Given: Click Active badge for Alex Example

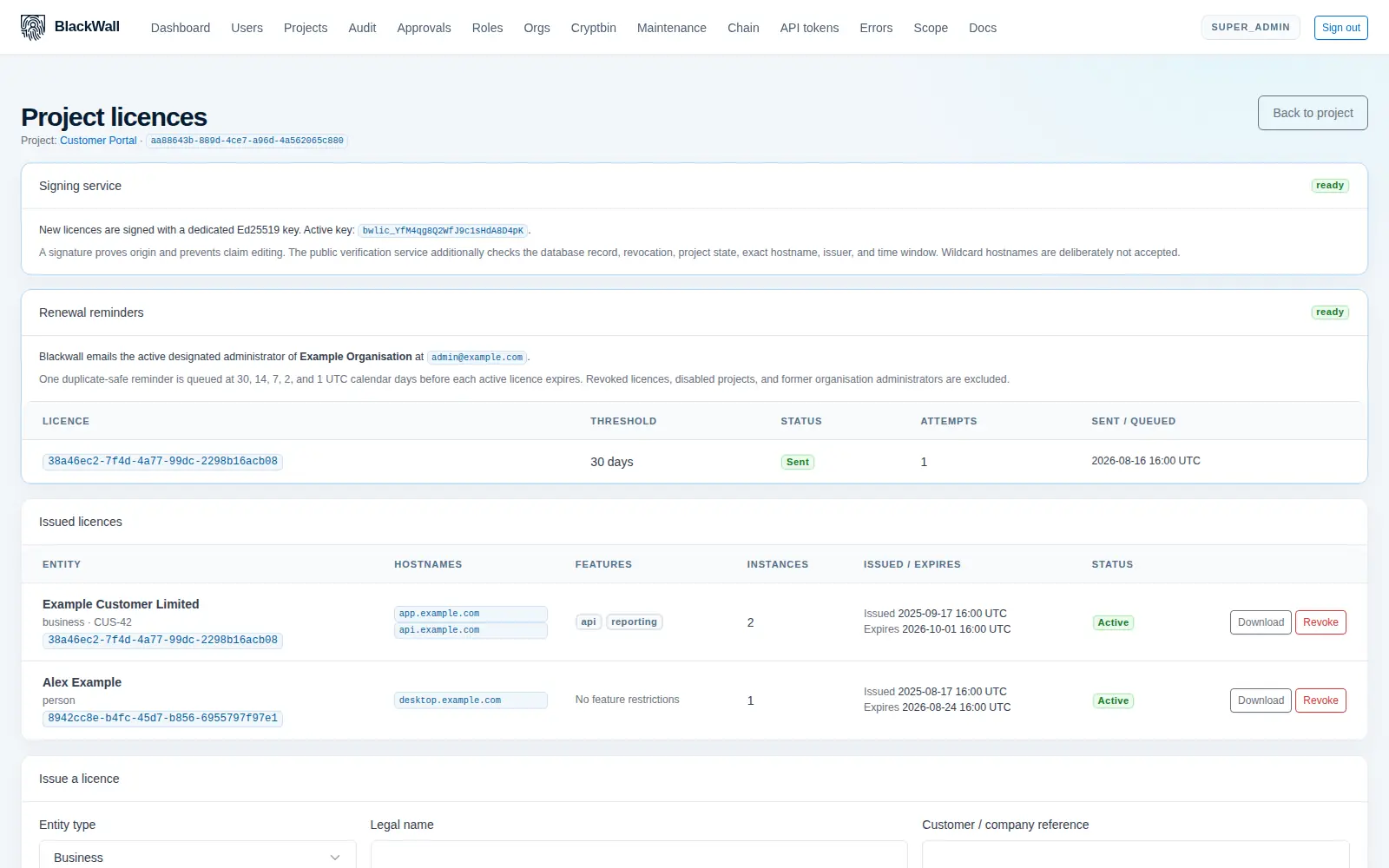Looking at the screenshot, I should coord(1113,700).
